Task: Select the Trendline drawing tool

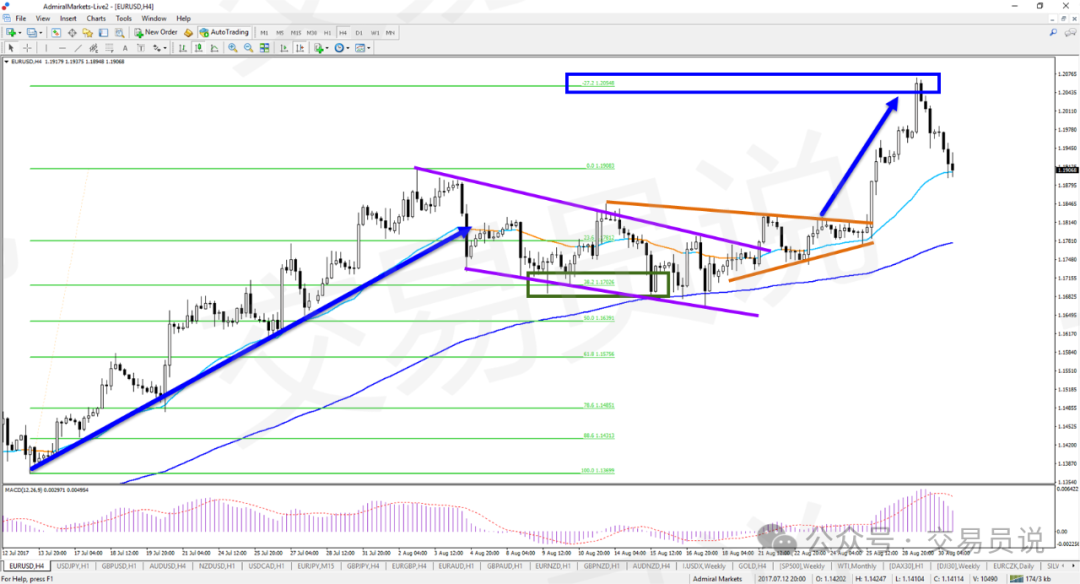Action: coord(78,48)
